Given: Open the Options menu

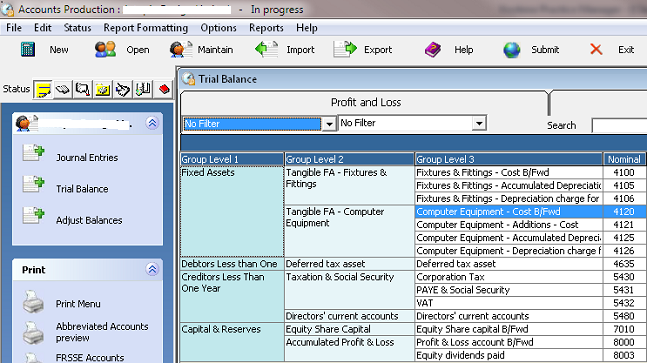Looking at the screenshot, I should (218, 28).
